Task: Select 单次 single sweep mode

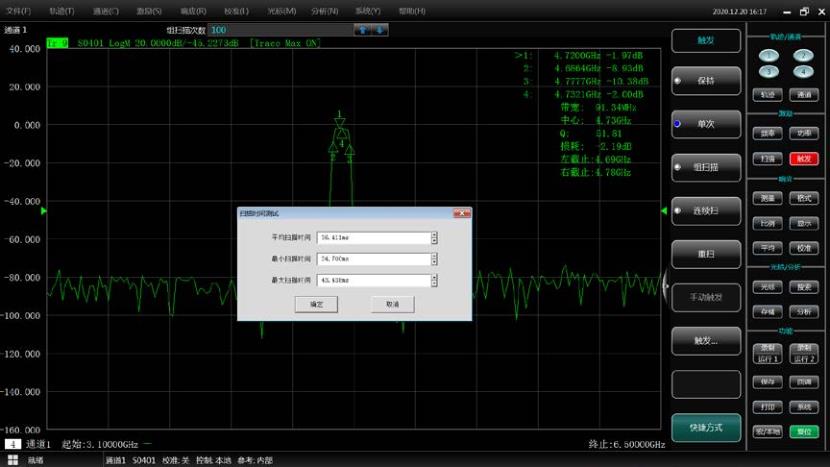Action: click(x=705, y=124)
